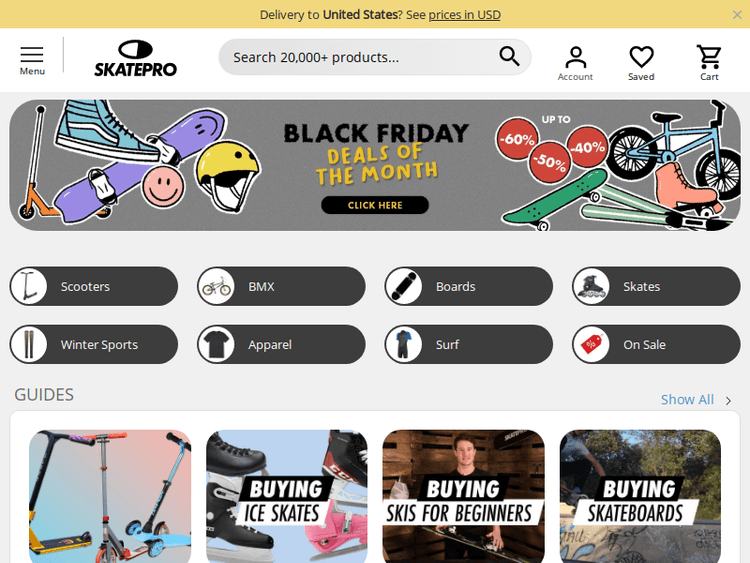Open the BMX category

tap(281, 287)
